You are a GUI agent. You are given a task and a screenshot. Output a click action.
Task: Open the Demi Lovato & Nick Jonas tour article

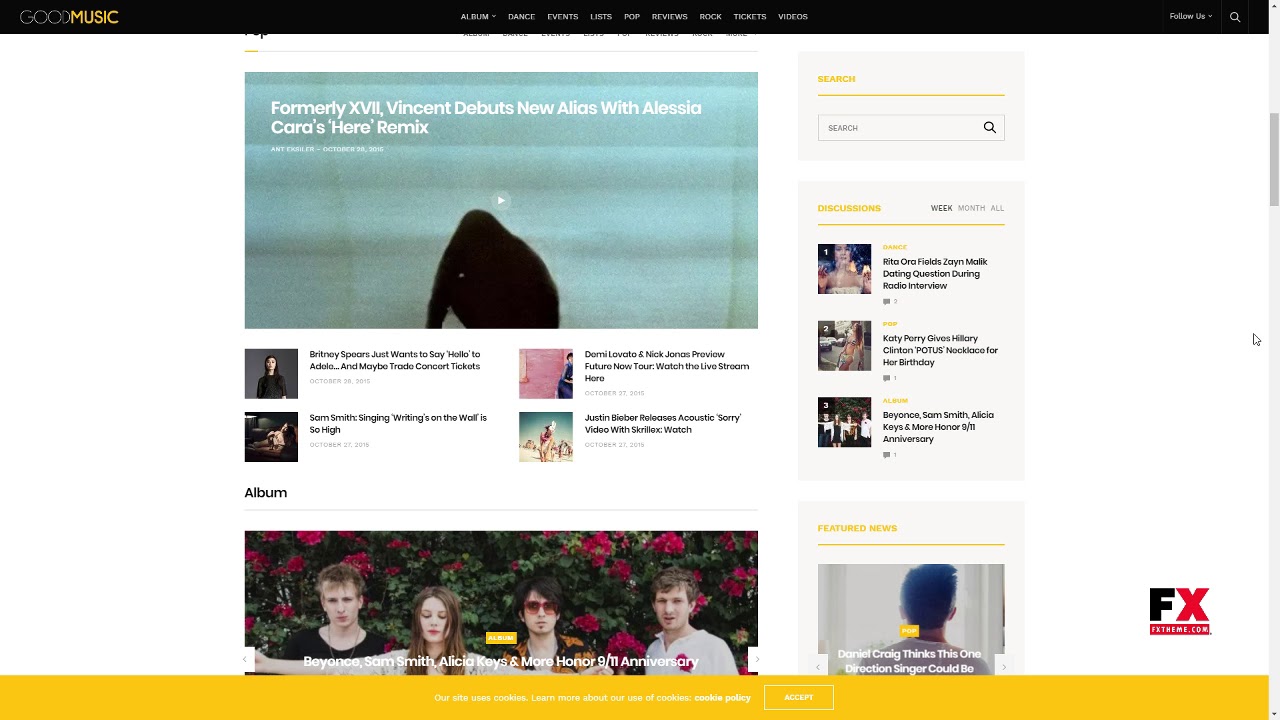pyautogui.click(x=667, y=366)
